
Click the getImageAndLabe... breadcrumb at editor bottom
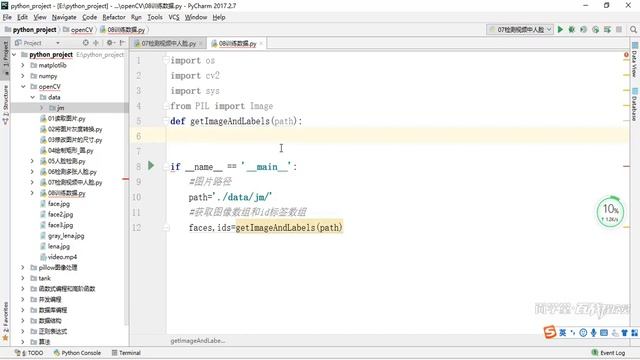[198, 340]
